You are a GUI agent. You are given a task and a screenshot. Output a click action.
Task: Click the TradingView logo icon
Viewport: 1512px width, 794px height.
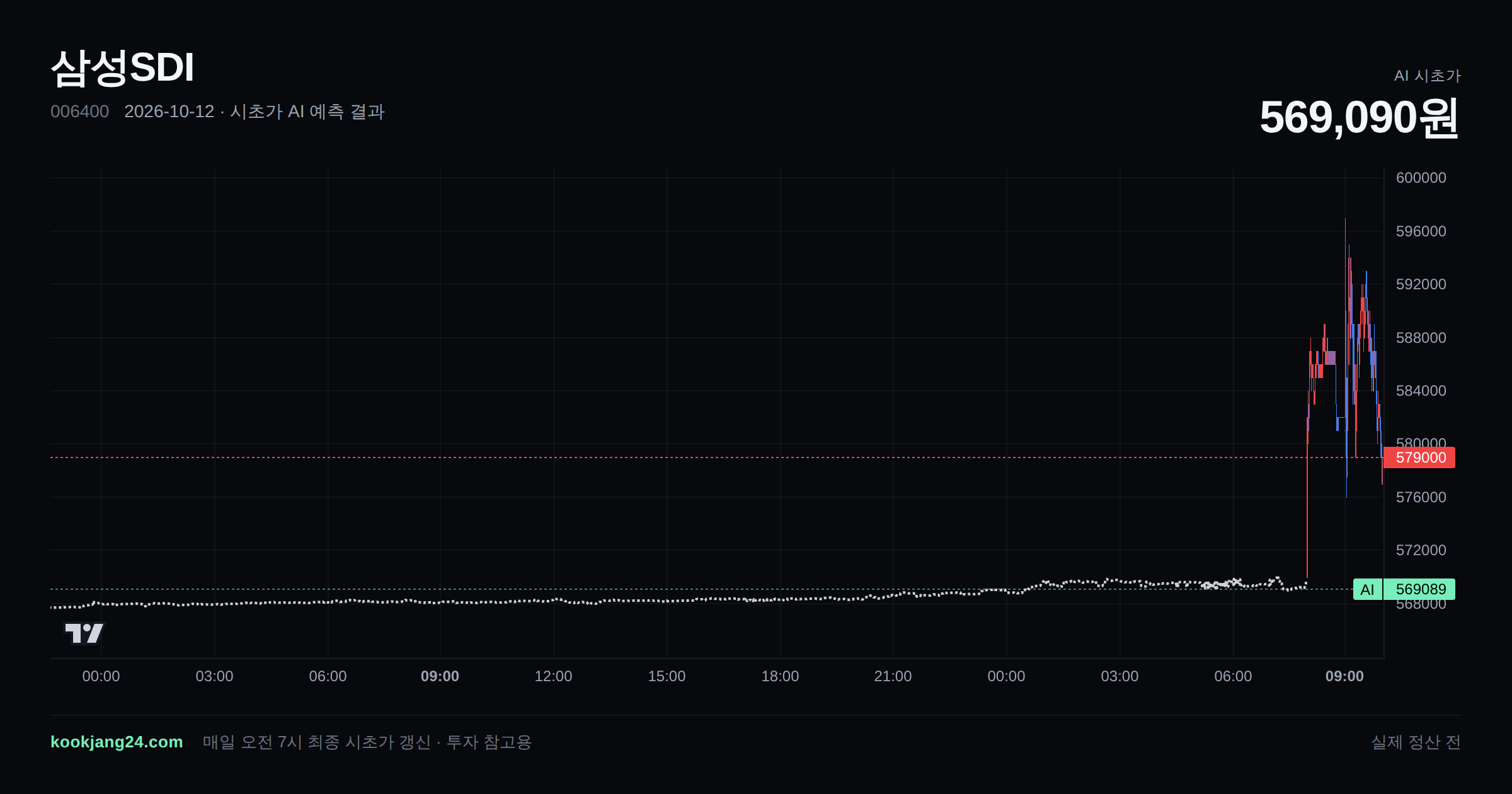point(84,633)
